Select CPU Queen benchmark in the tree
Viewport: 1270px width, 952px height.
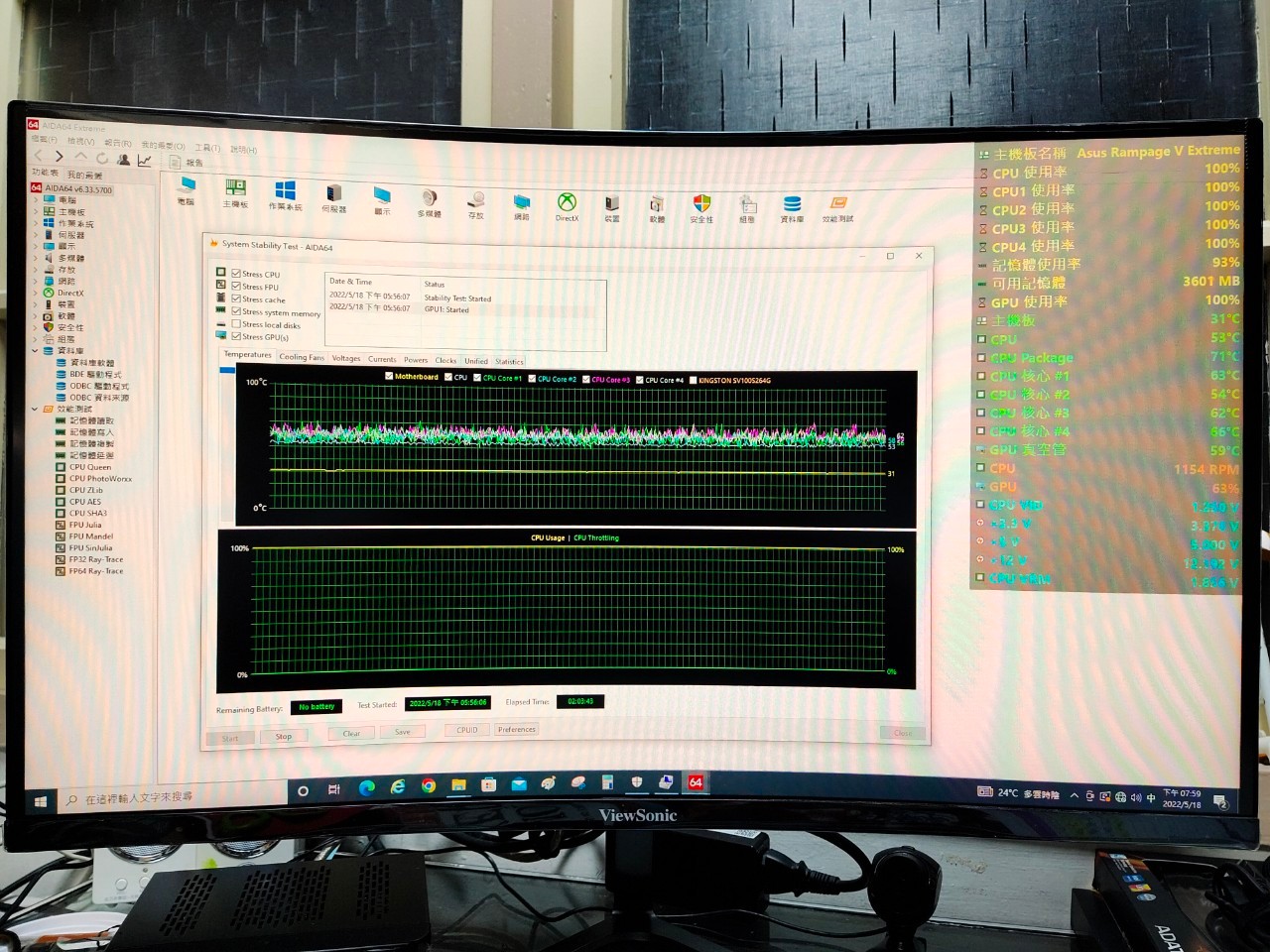(90, 467)
